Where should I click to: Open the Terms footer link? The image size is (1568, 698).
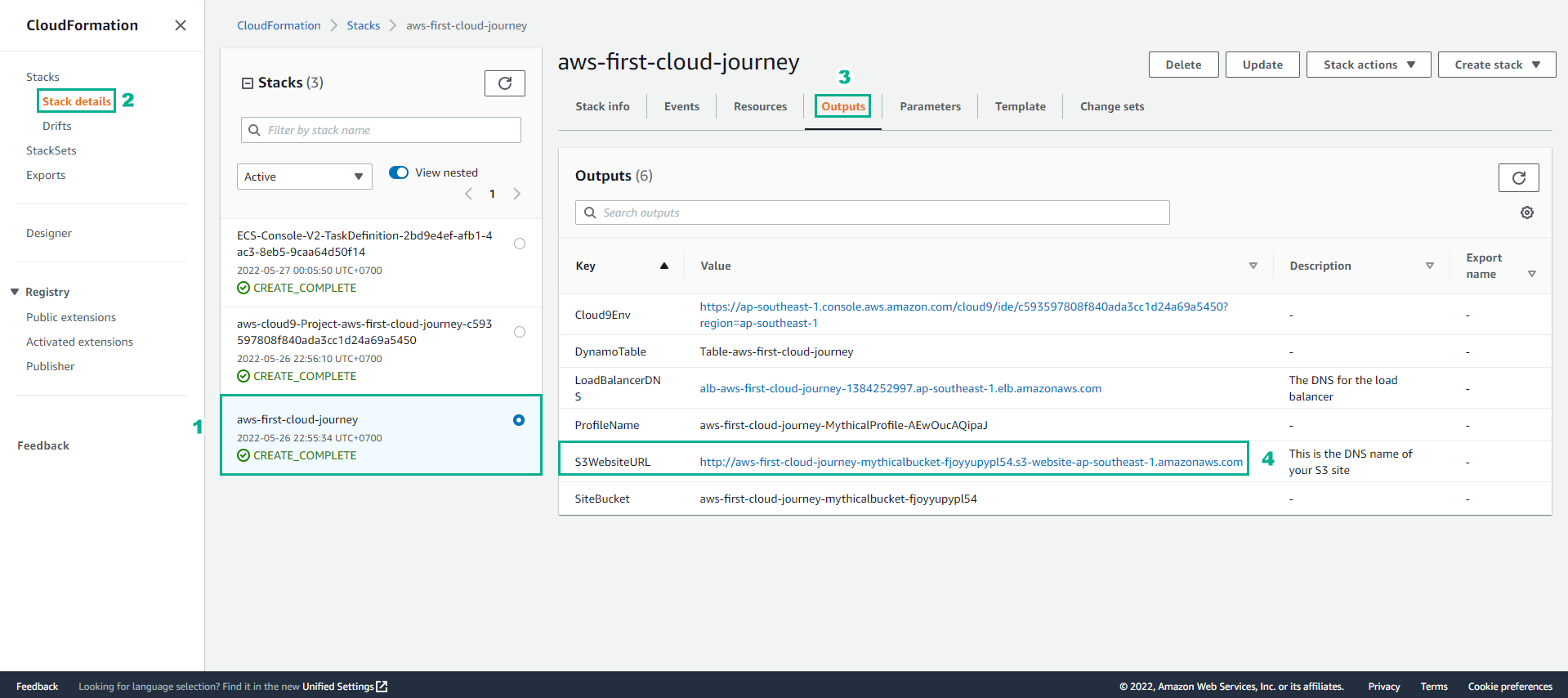(x=1434, y=687)
